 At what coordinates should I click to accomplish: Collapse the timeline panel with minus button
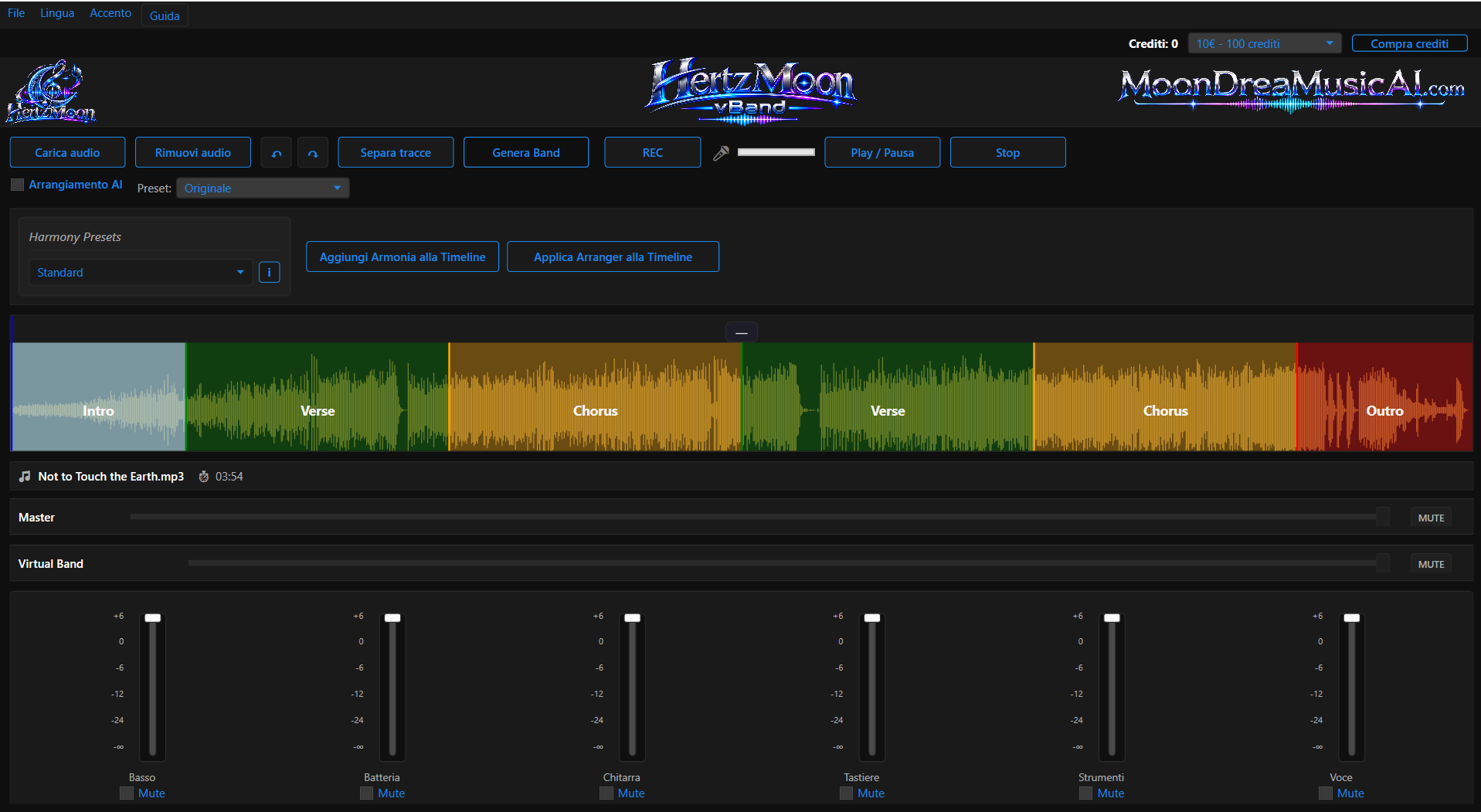point(742,332)
